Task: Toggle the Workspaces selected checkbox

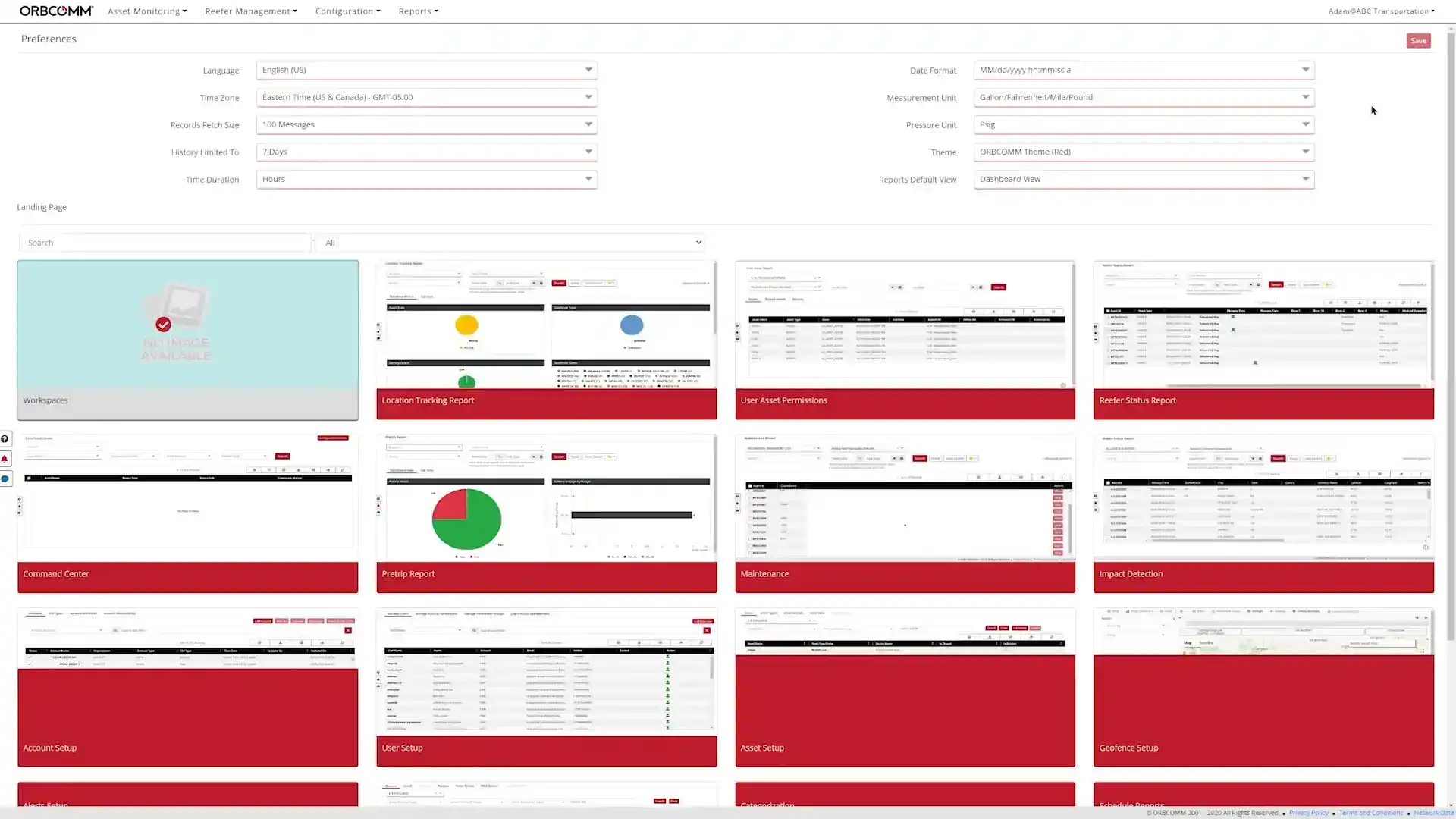Action: (163, 324)
